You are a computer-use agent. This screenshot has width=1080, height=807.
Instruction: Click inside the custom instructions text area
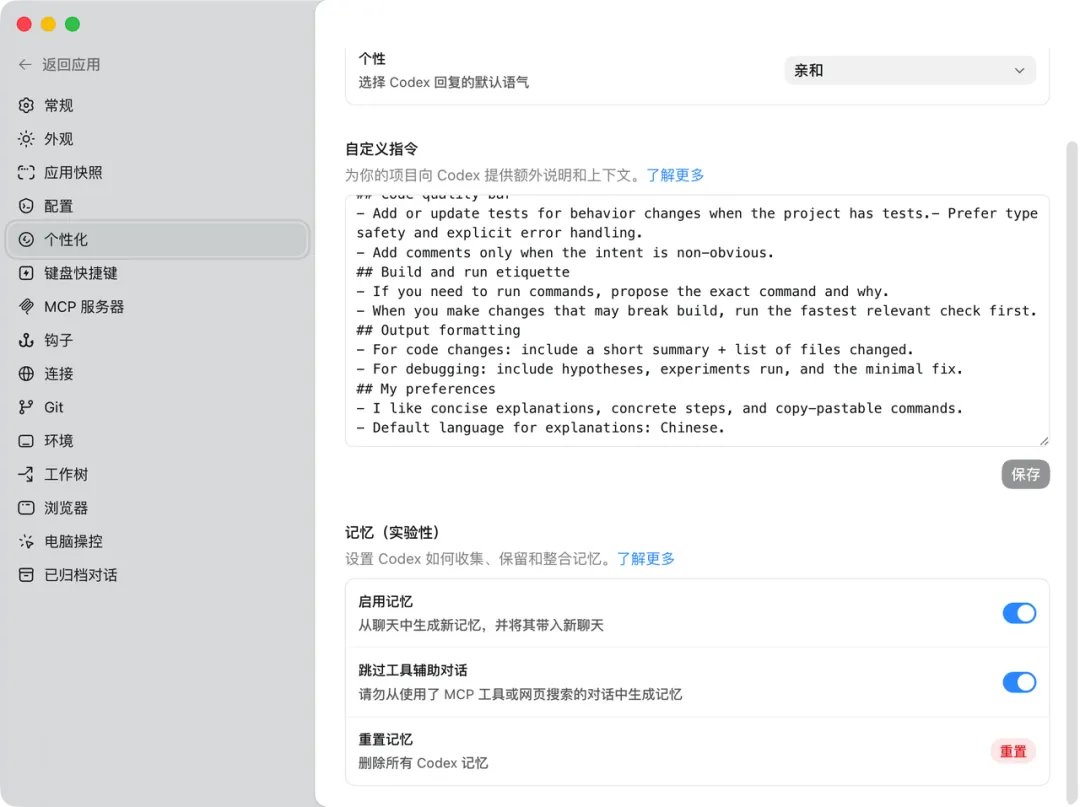(697, 320)
